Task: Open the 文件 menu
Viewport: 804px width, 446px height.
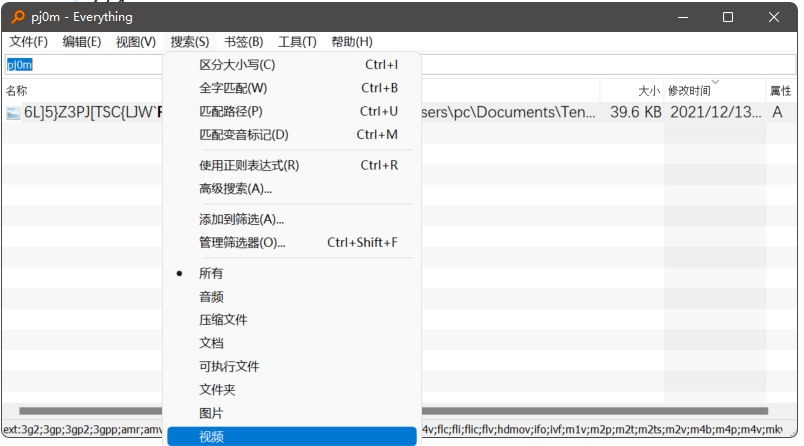Action: point(29,42)
